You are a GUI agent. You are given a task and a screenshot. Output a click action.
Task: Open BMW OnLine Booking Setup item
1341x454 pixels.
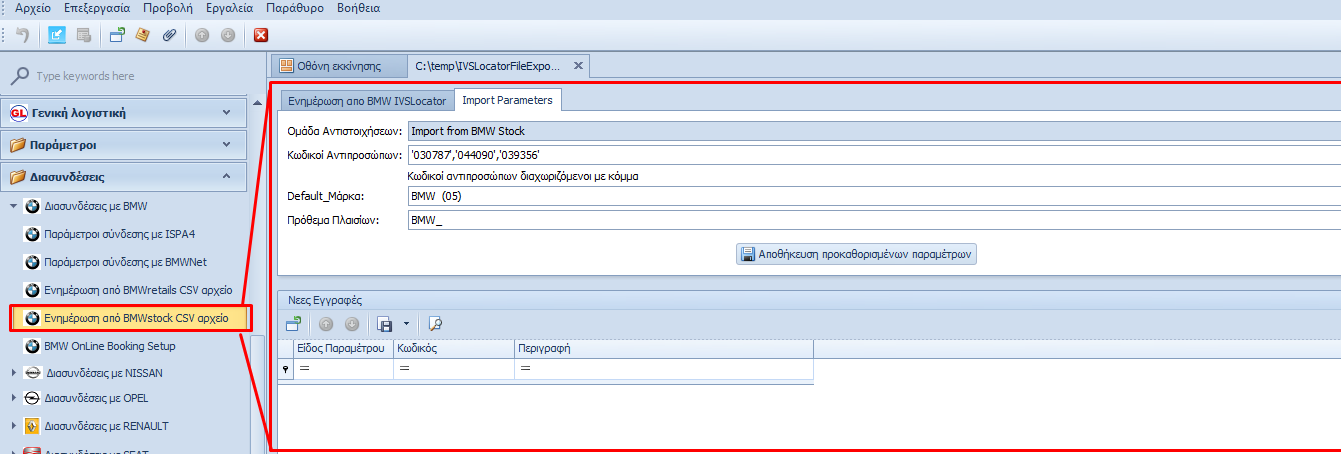coord(110,346)
